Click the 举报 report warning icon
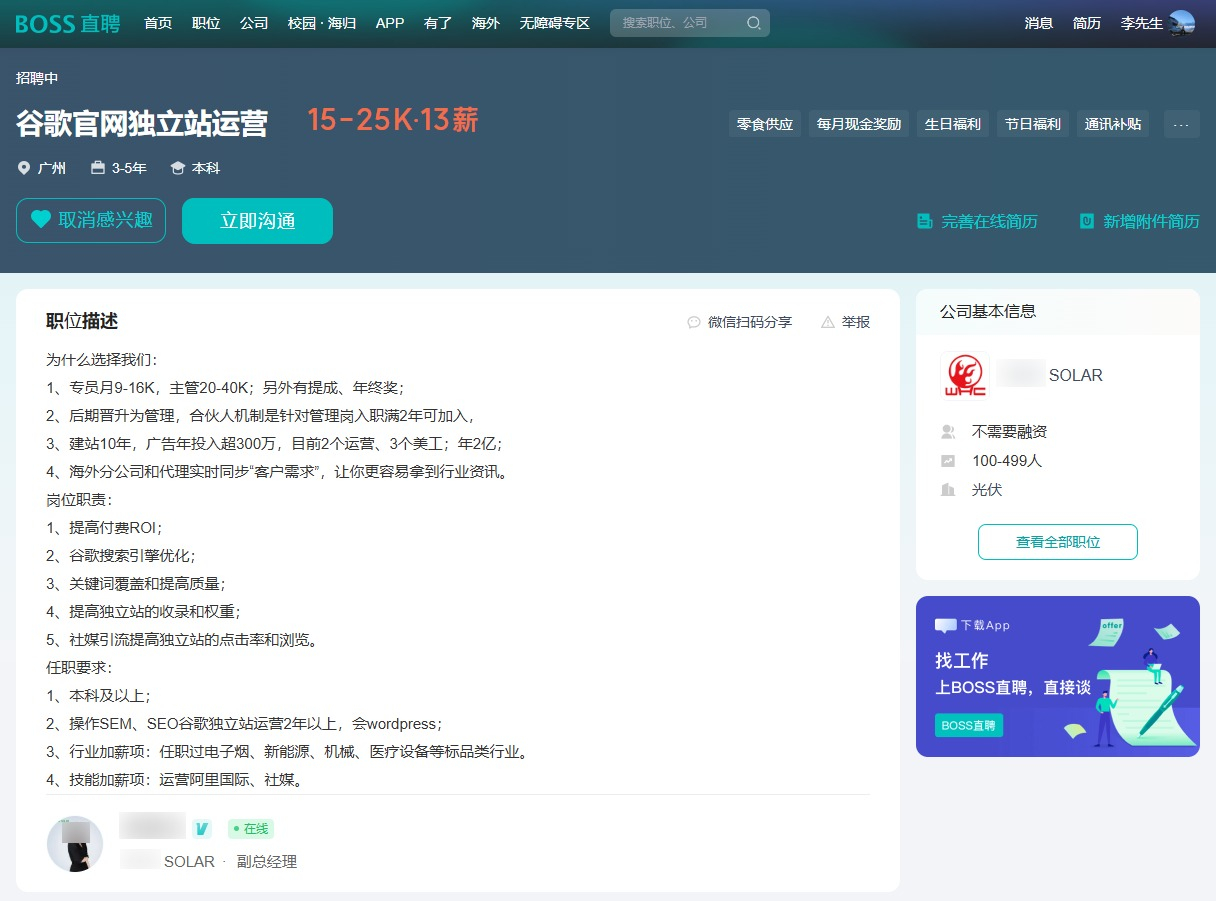Screen dimensions: 1216x901 827,322
